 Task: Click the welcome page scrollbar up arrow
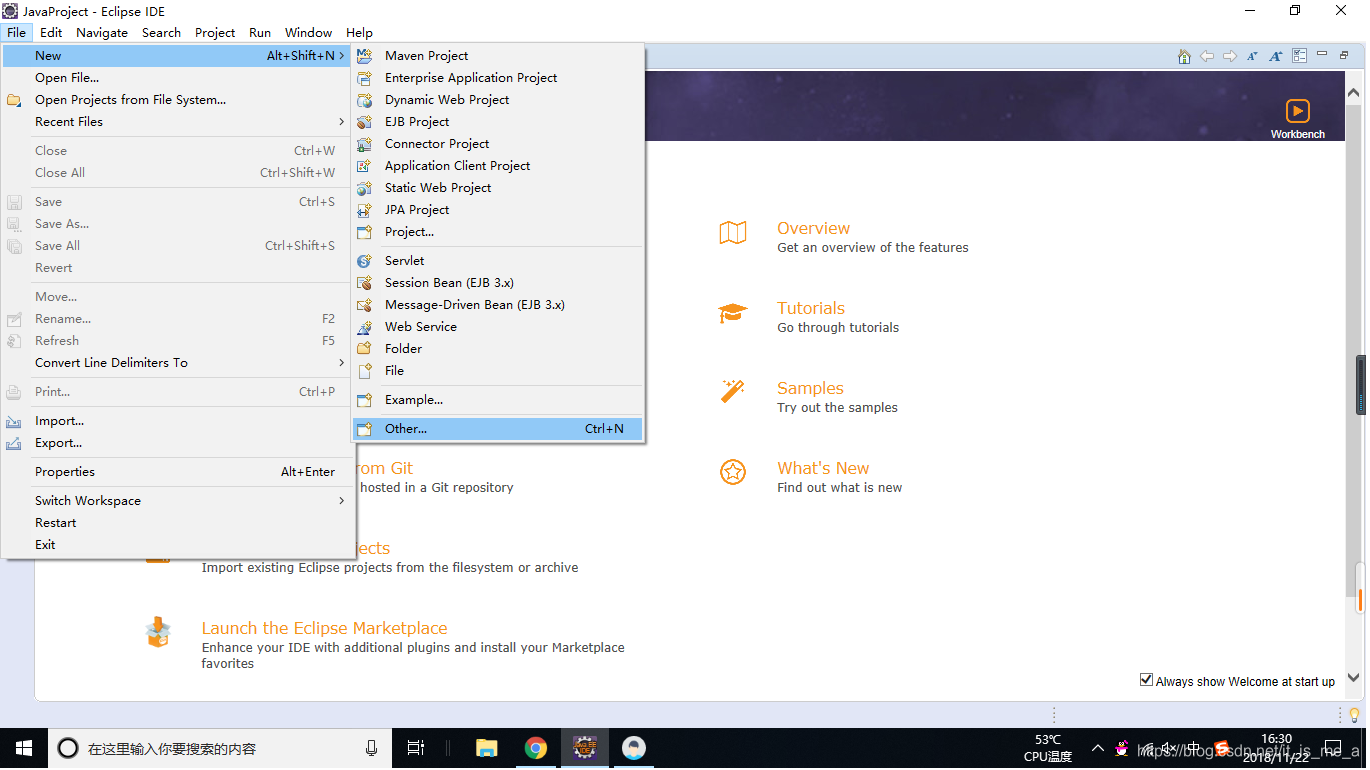coord(1354,93)
